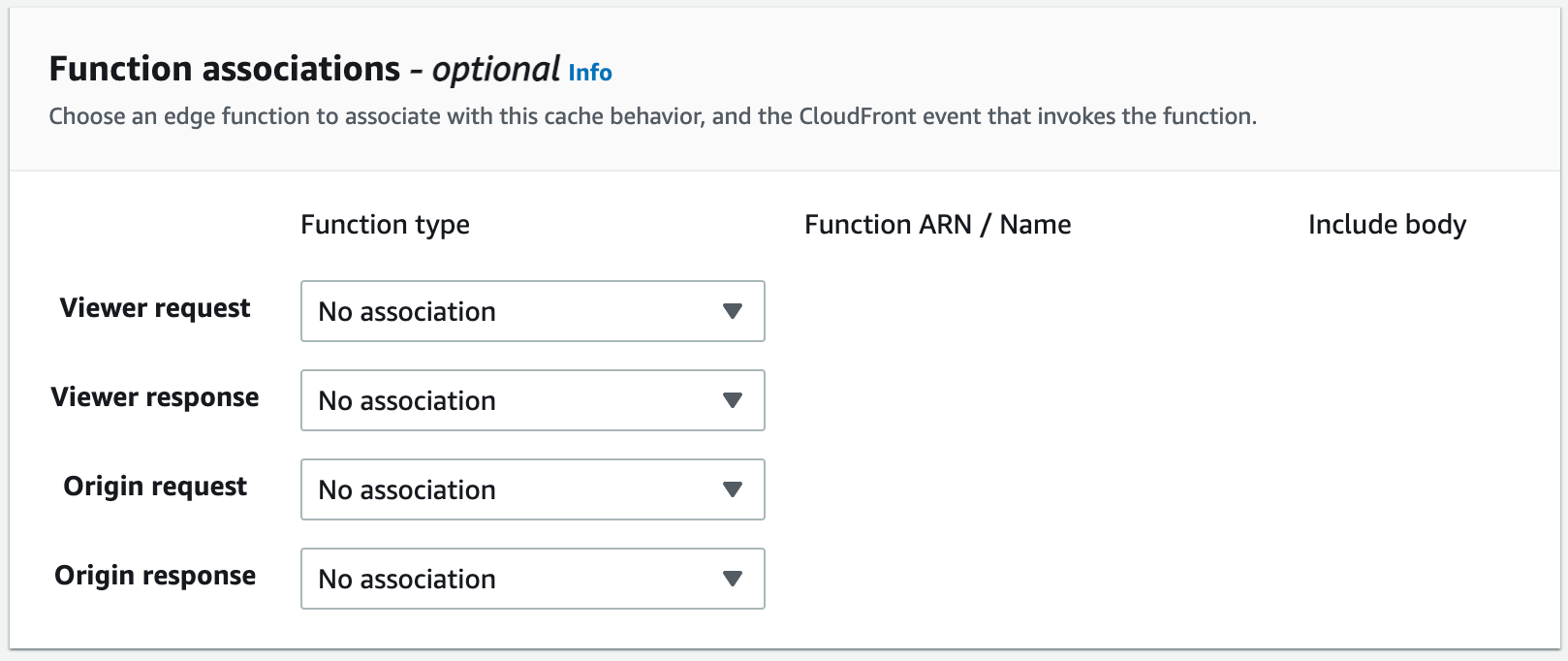Click the Viewer request row label
Viewport: 1568px width, 661px height.
tap(155, 308)
